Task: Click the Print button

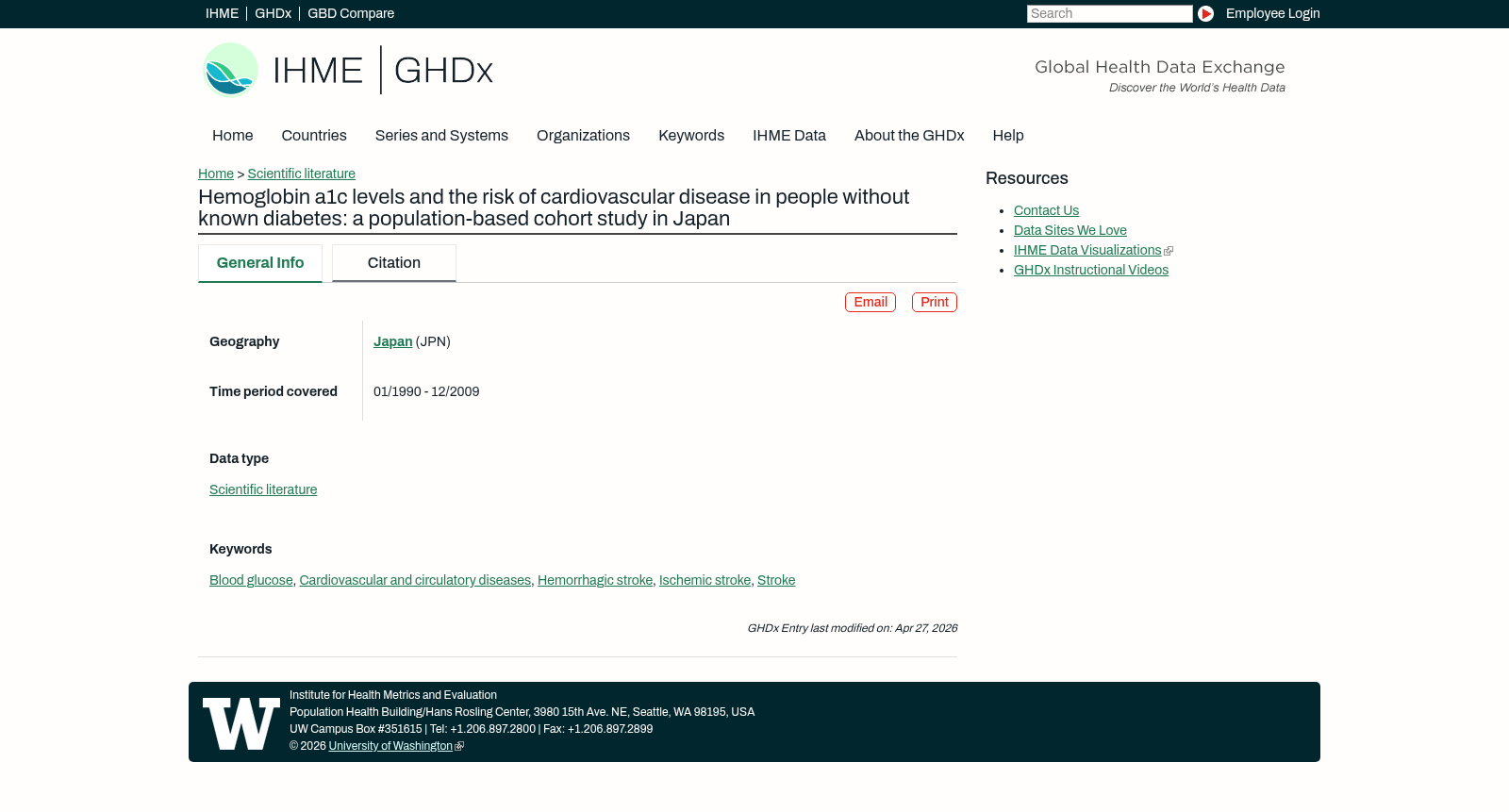Action: click(935, 302)
